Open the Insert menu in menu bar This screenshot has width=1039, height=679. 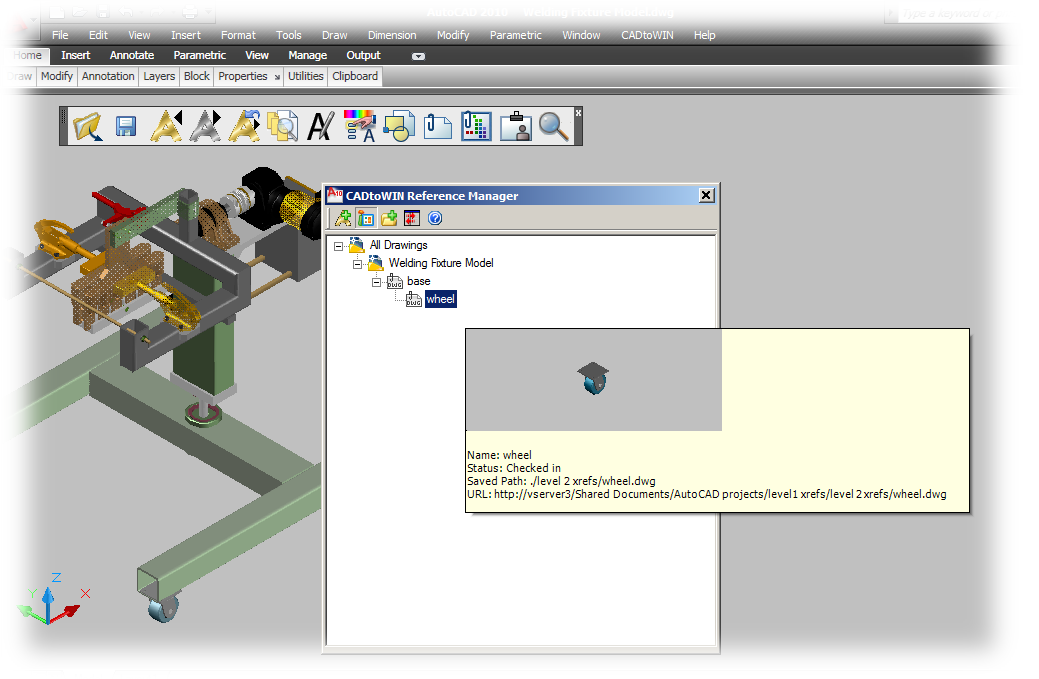[x=186, y=35]
